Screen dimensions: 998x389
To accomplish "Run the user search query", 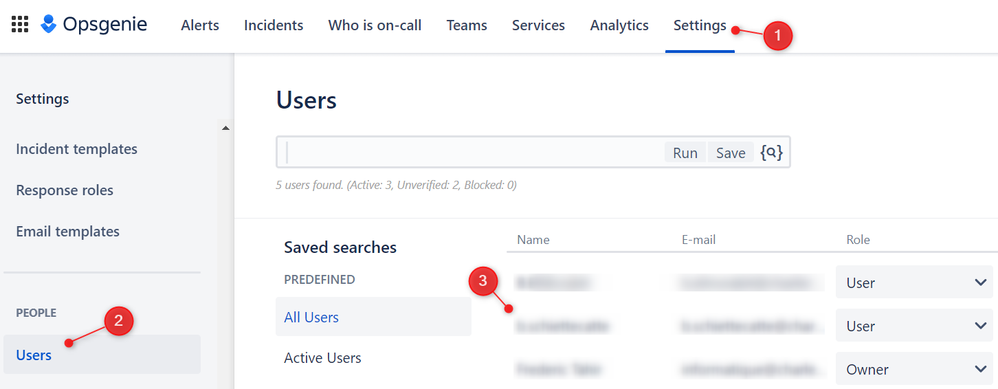I will pyautogui.click(x=685, y=153).
